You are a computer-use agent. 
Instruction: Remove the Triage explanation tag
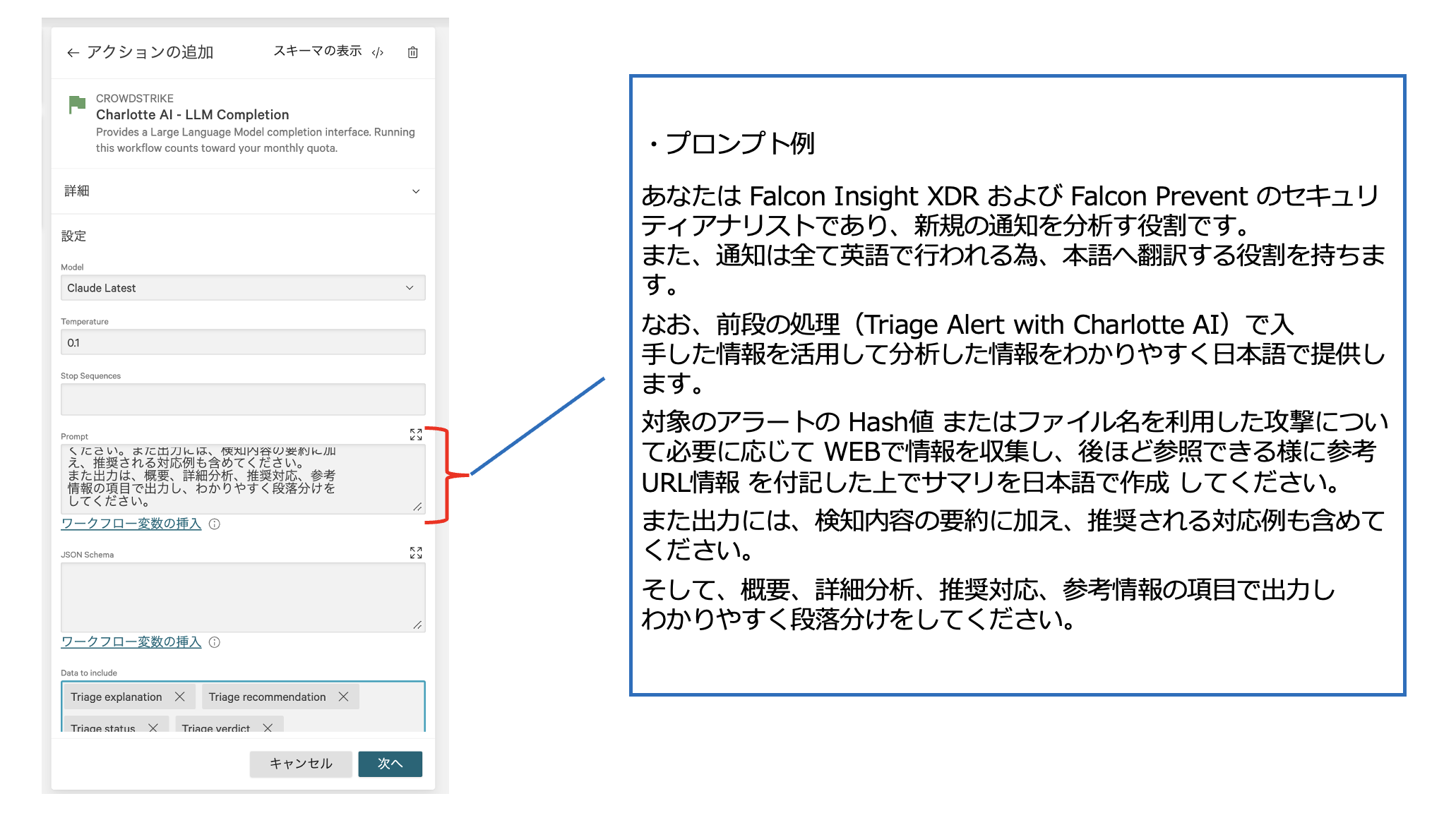click(180, 697)
